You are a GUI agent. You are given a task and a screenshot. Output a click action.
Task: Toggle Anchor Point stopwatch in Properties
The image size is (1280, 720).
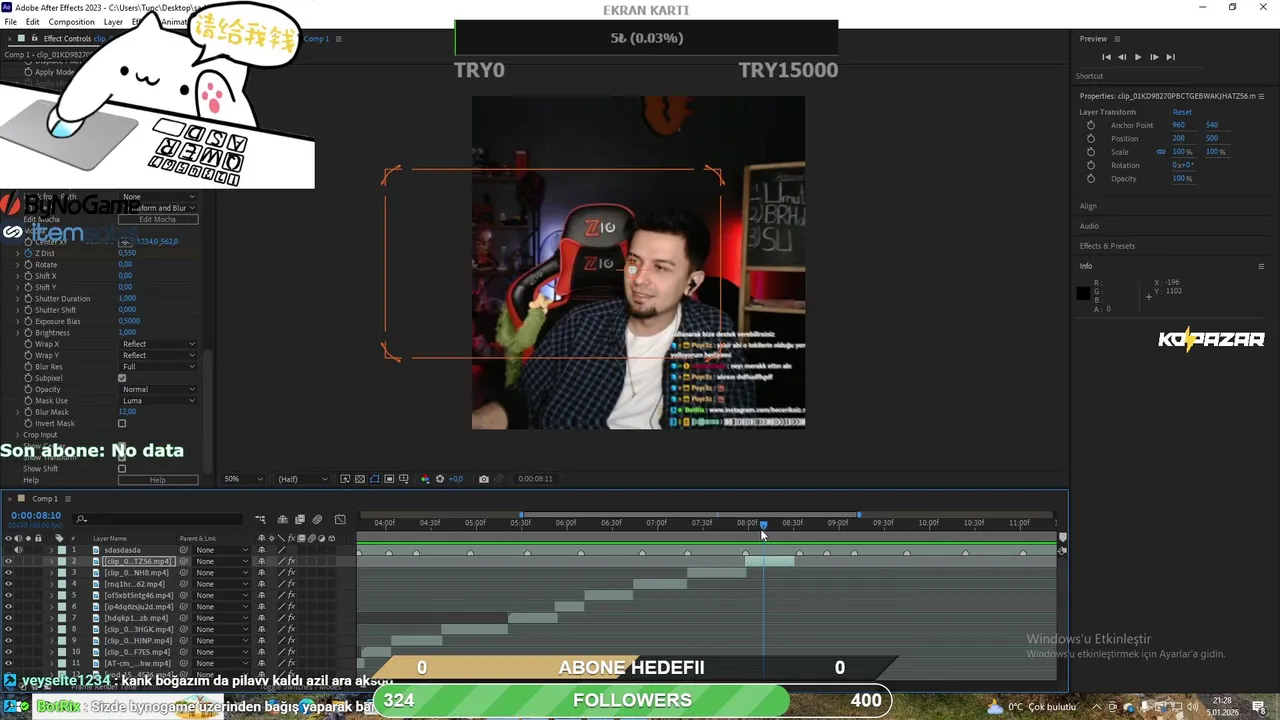pyautogui.click(x=1091, y=125)
